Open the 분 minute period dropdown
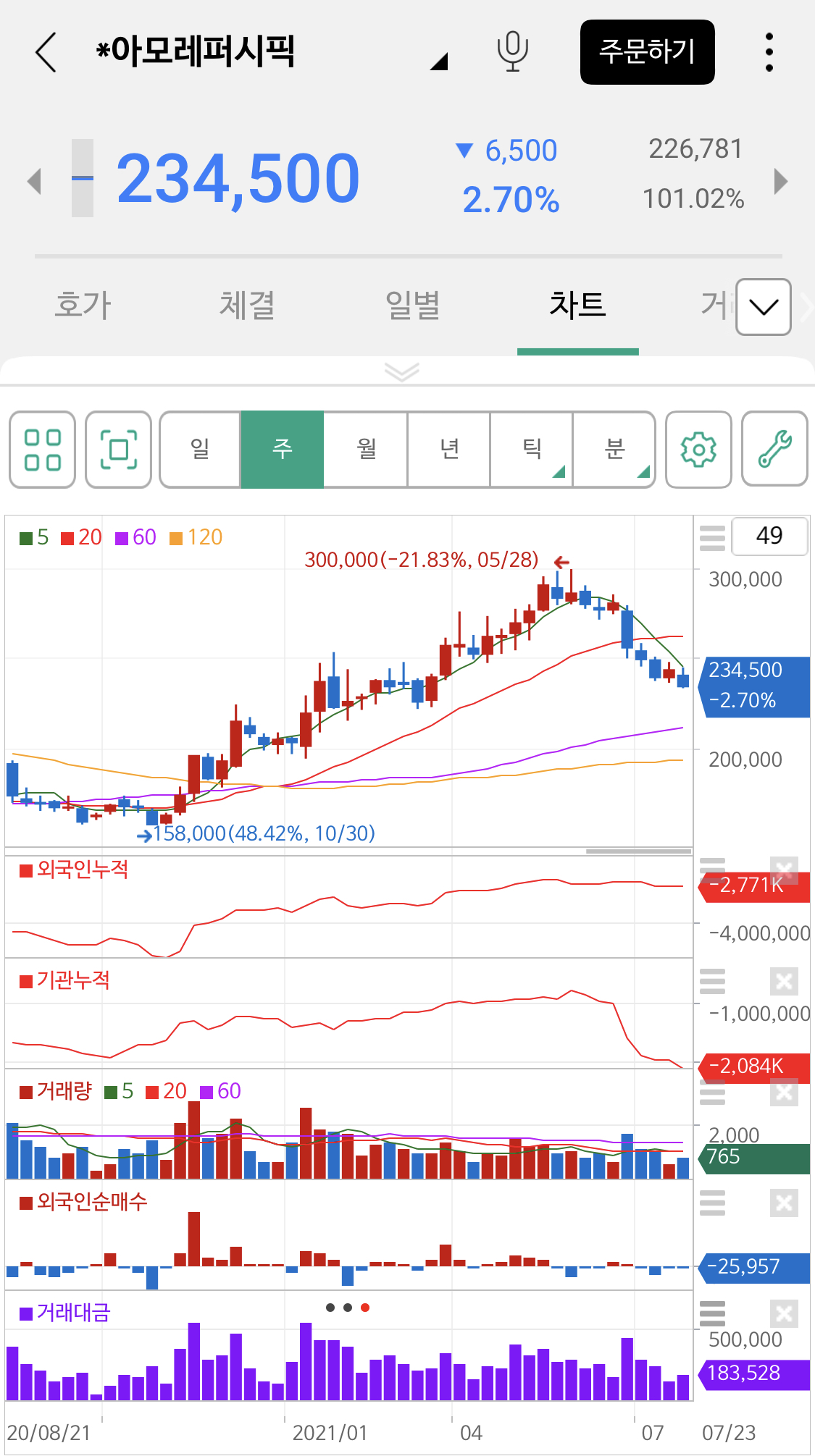815x1456 pixels. point(614,450)
